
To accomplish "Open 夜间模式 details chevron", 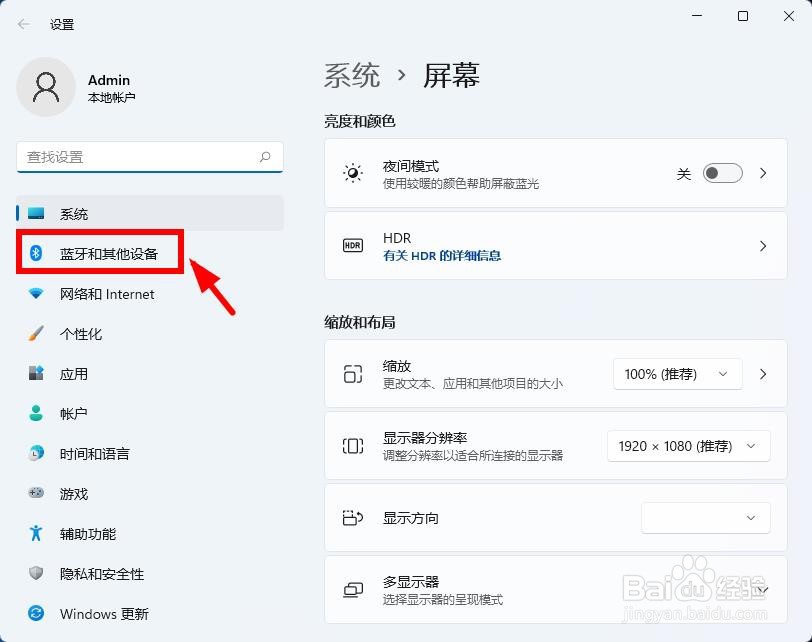I will tap(763, 173).
